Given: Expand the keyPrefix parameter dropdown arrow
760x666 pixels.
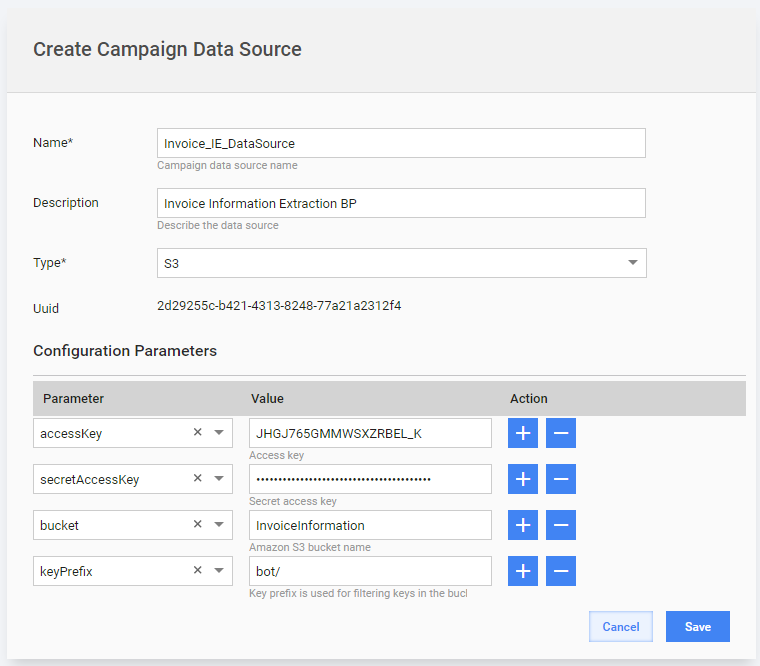Looking at the screenshot, I should coord(219,571).
